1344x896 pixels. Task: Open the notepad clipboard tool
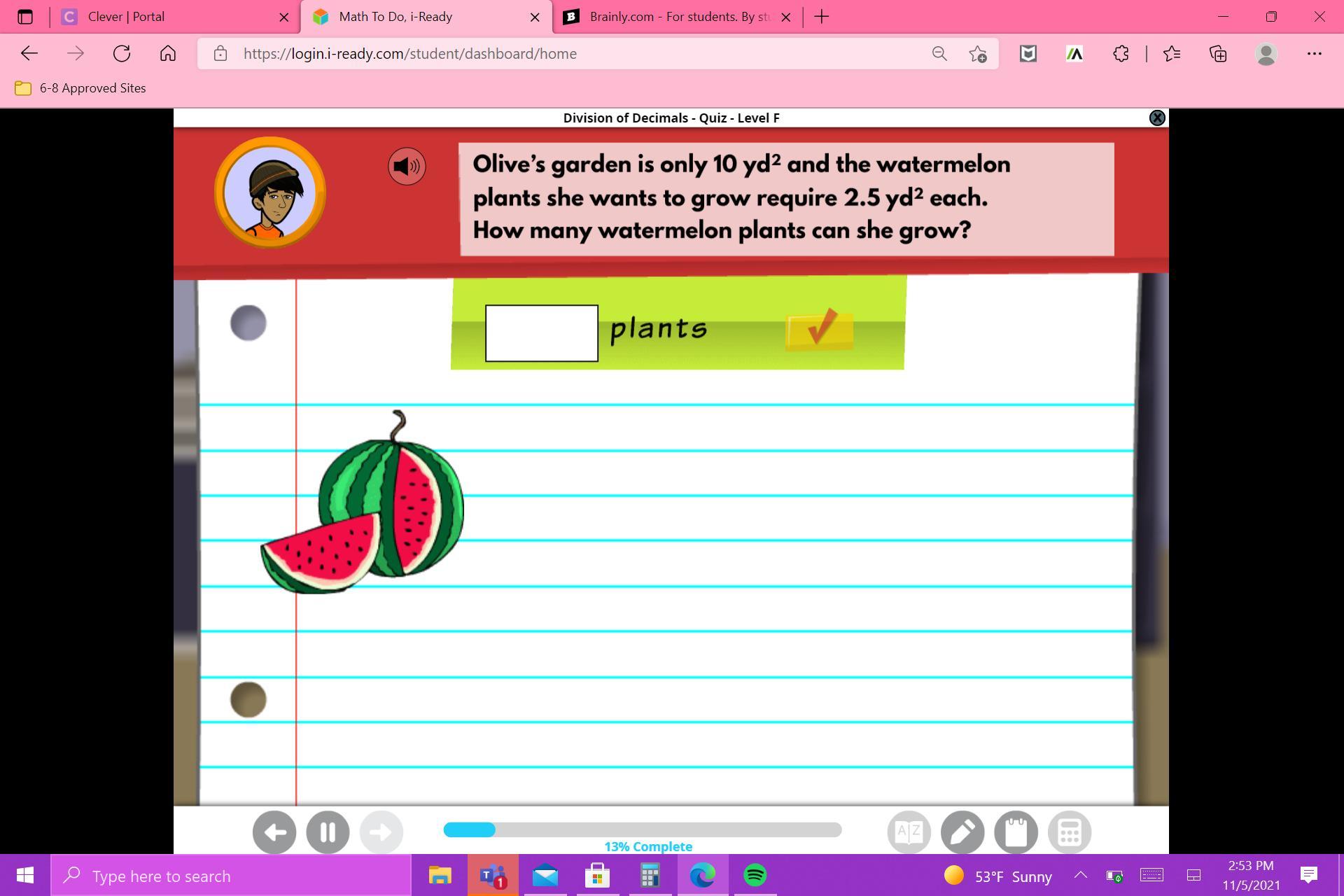tap(1016, 832)
